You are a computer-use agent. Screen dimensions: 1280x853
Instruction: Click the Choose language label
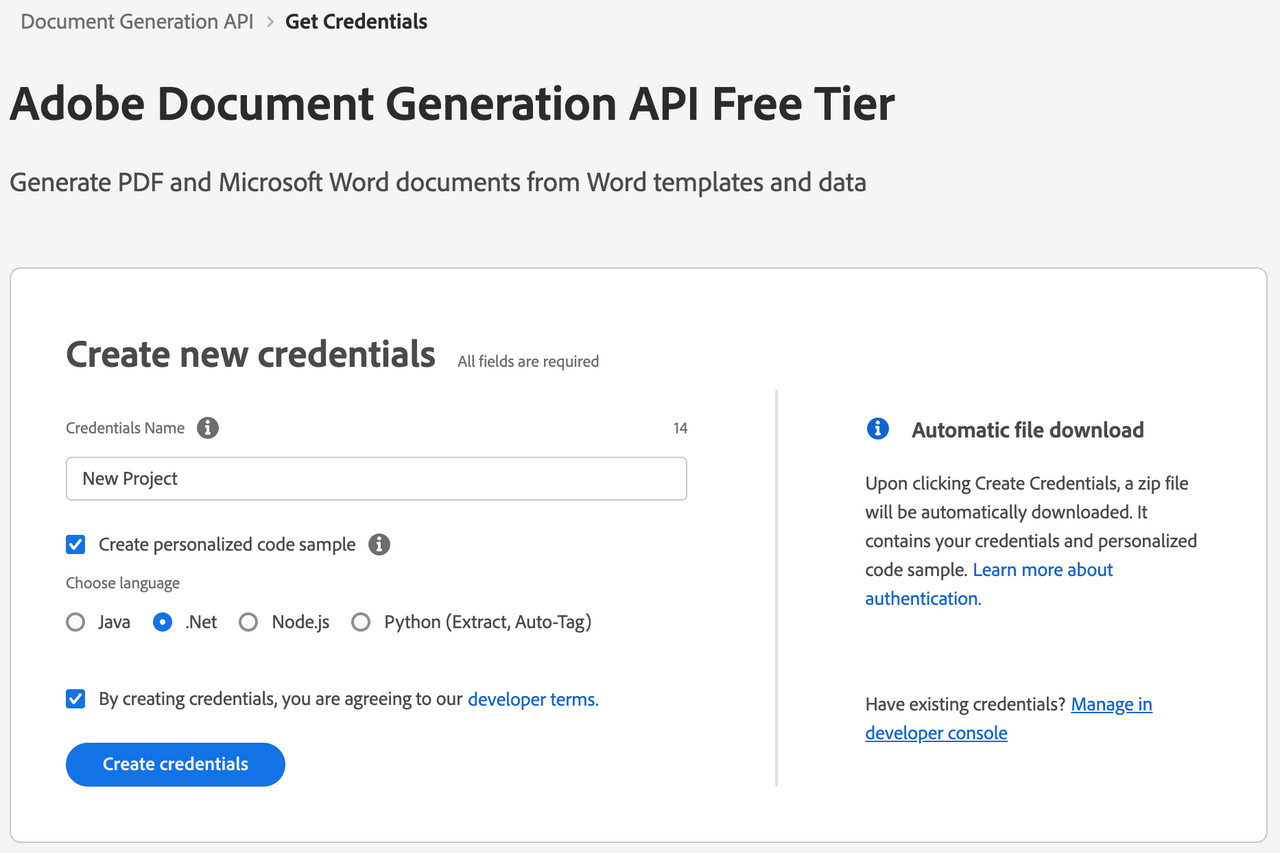tap(123, 583)
